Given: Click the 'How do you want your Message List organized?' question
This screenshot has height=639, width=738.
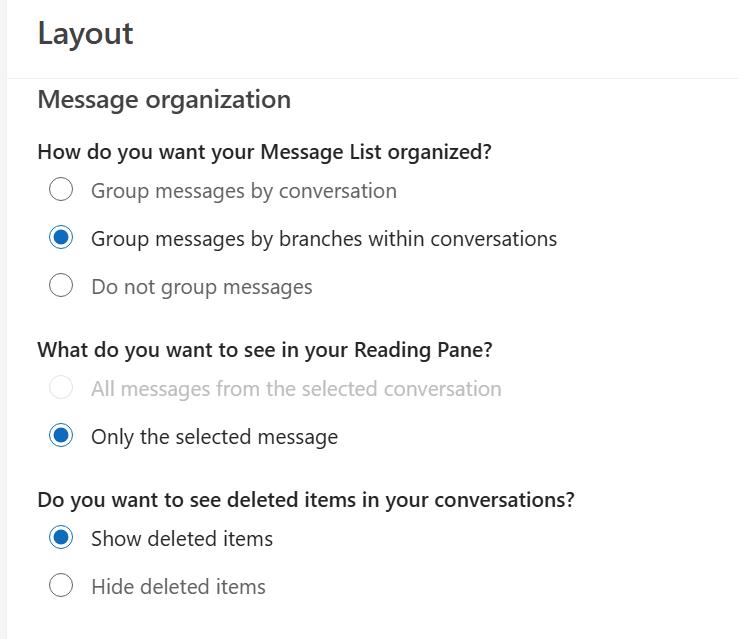Looking at the screenshot, I should point(264,152).
